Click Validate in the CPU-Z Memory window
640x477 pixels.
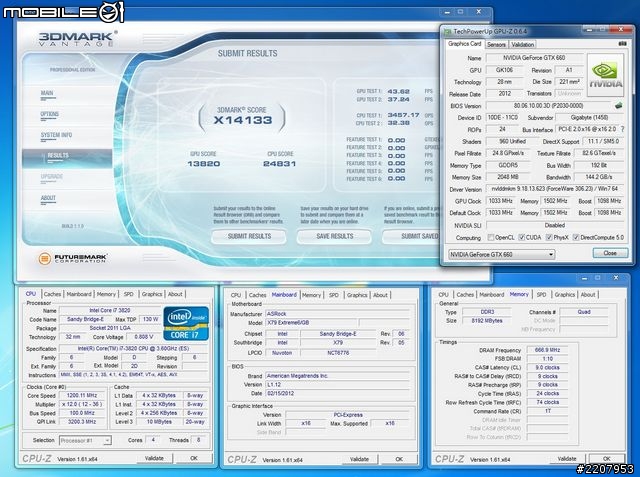tap(567, 459)
